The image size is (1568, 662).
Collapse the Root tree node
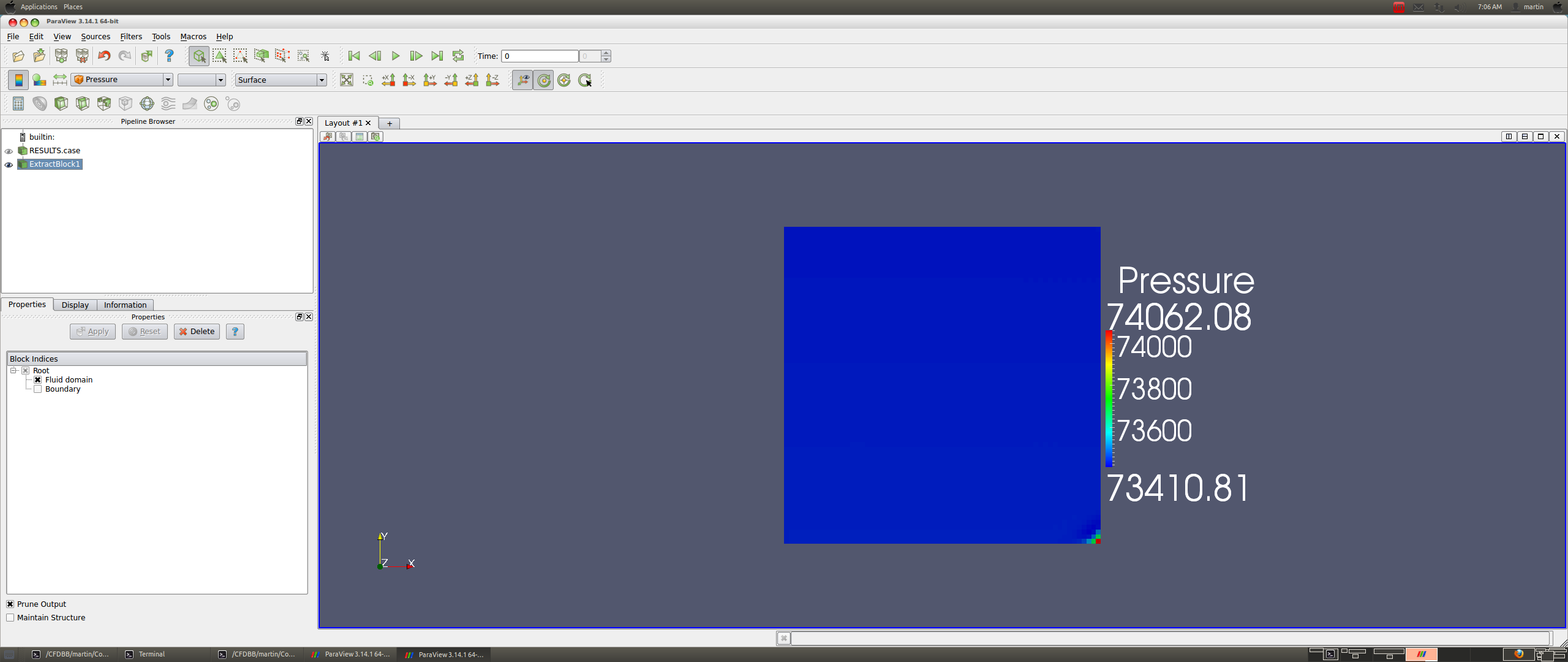click(13, 370)
